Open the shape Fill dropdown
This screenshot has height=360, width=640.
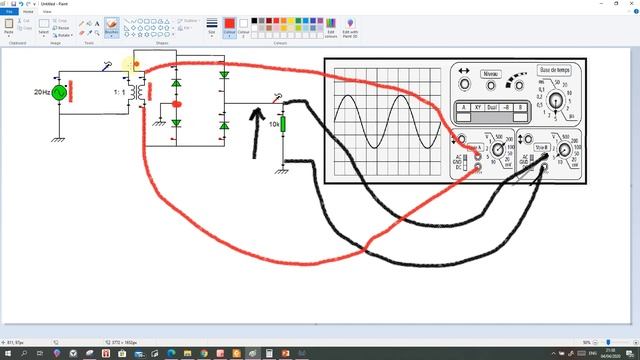tap(186, 28)
